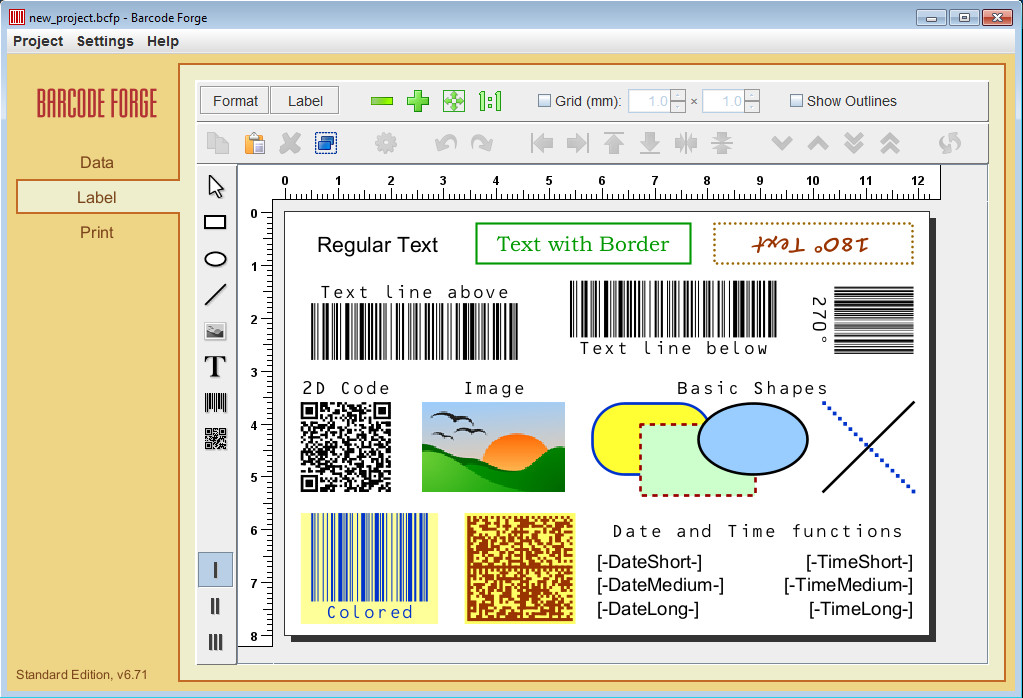The width and height of the screenshot is (1023, 698).
Task: Increase the second grid size value
Action: point(752,95)
